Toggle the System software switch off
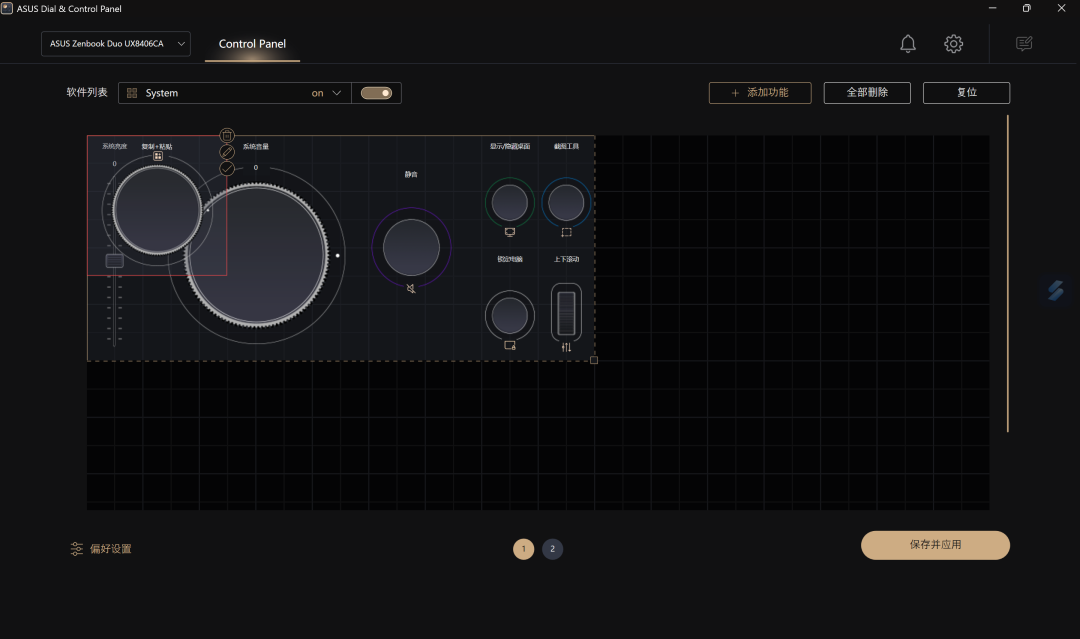Screen dimensions: 1080x639 click(376, 93)
